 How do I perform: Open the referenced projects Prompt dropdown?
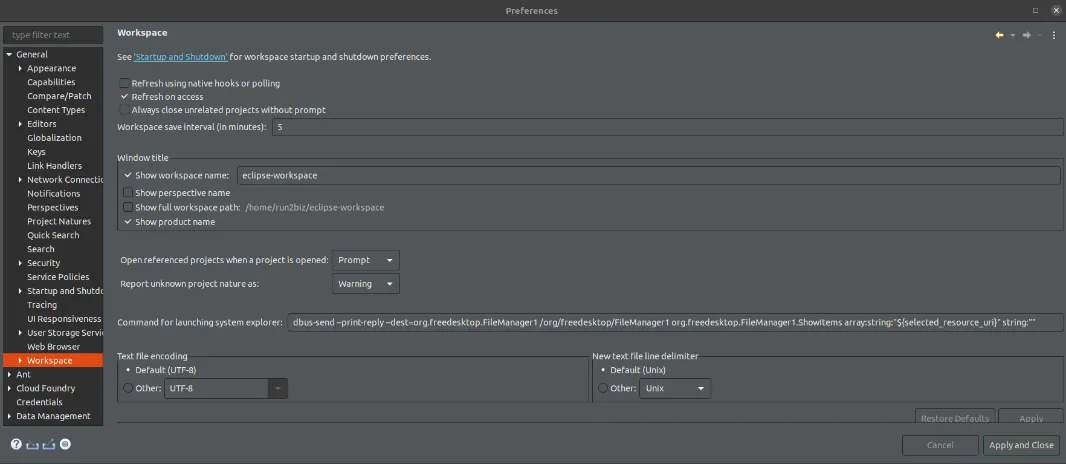(365, 260)
